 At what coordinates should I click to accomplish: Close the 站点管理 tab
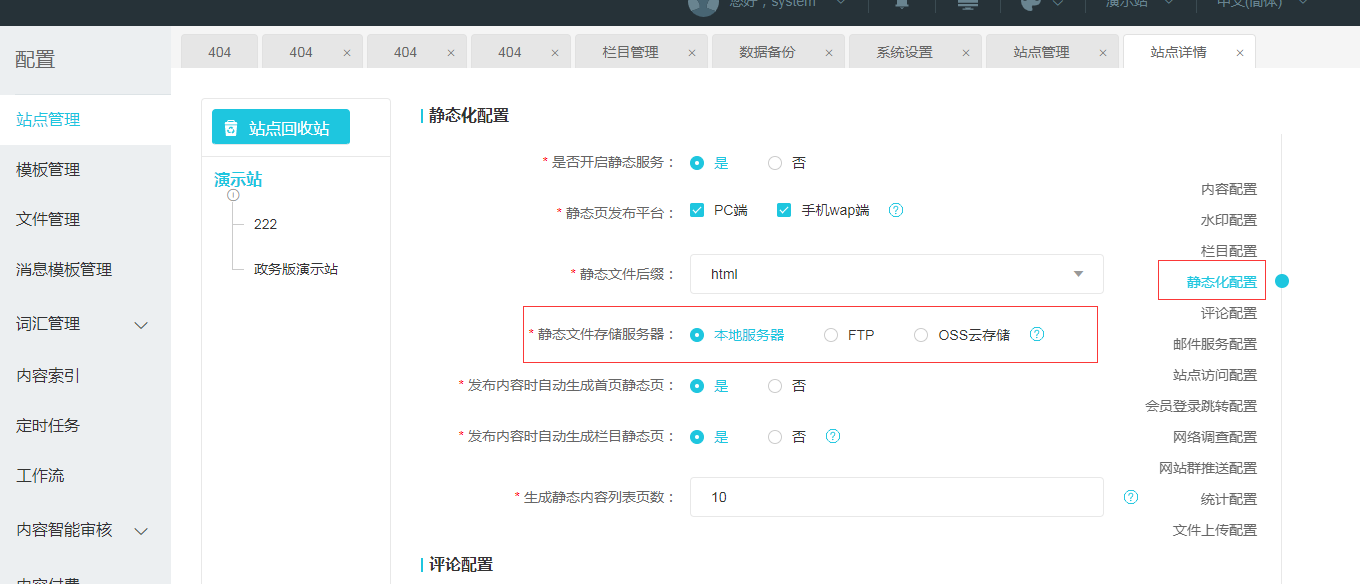tap(1102, 53)
